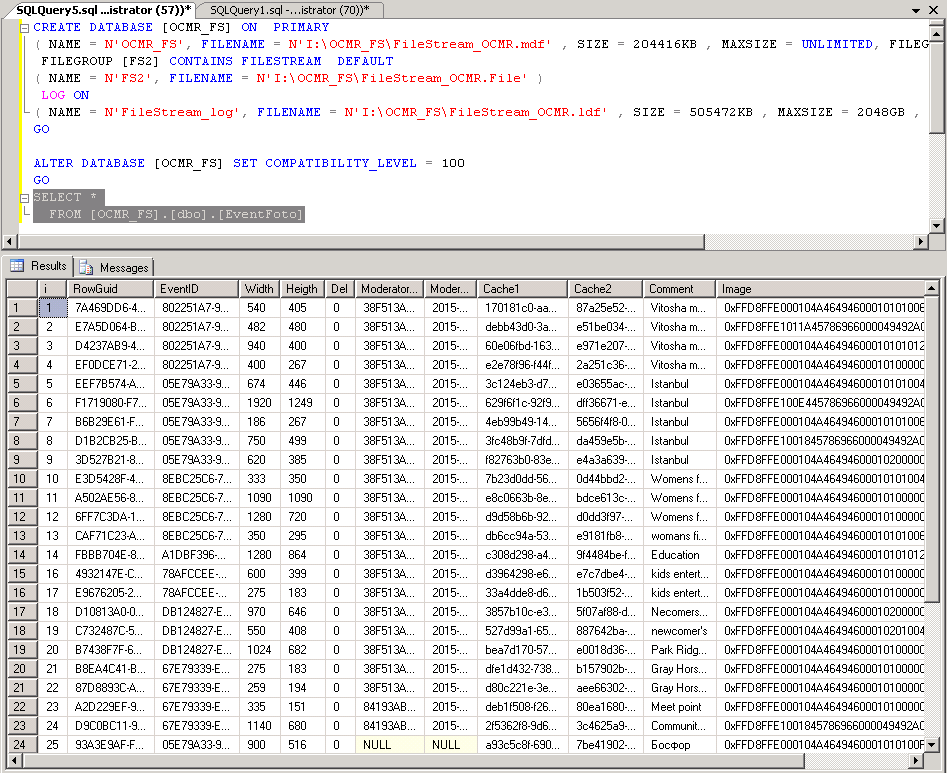Click the results grid scroll-left arrow

pyautogui.click(x=14, y=760)
